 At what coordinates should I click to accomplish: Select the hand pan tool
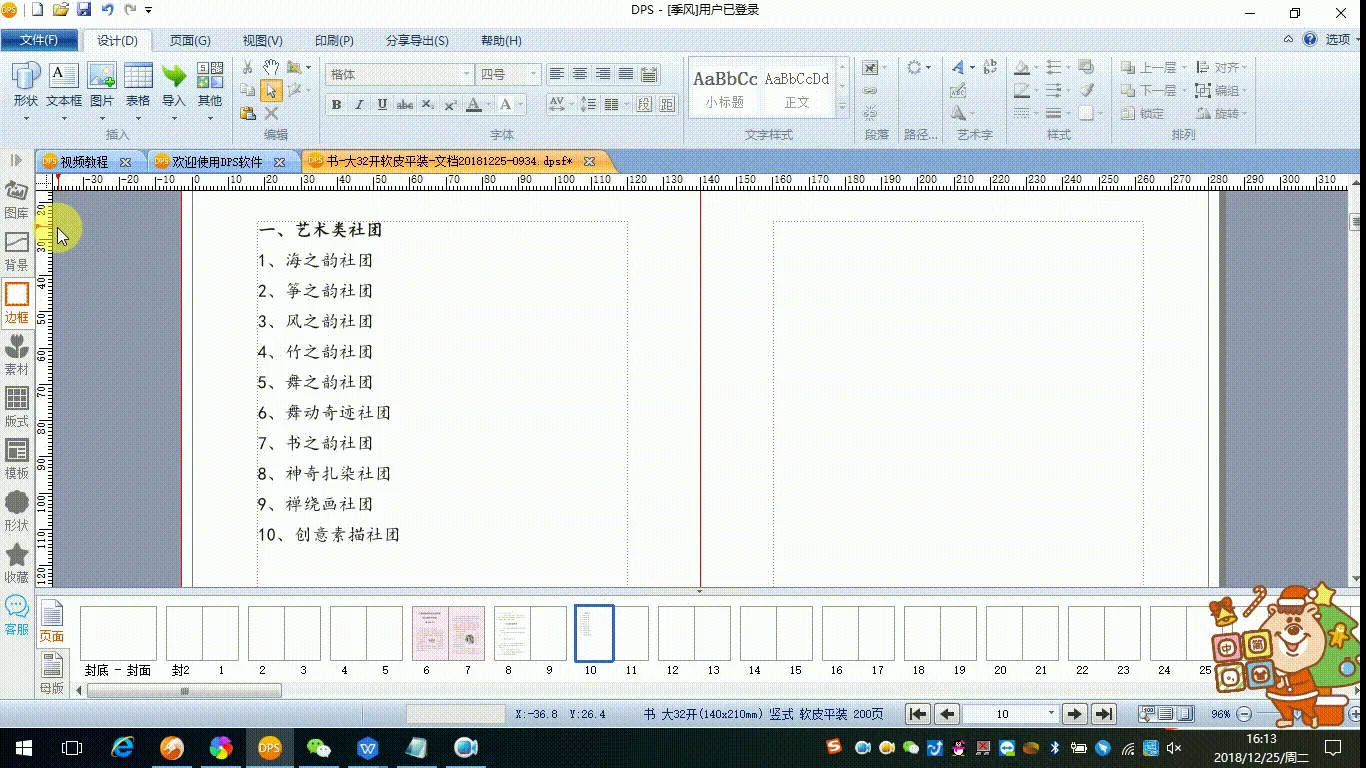271,67
